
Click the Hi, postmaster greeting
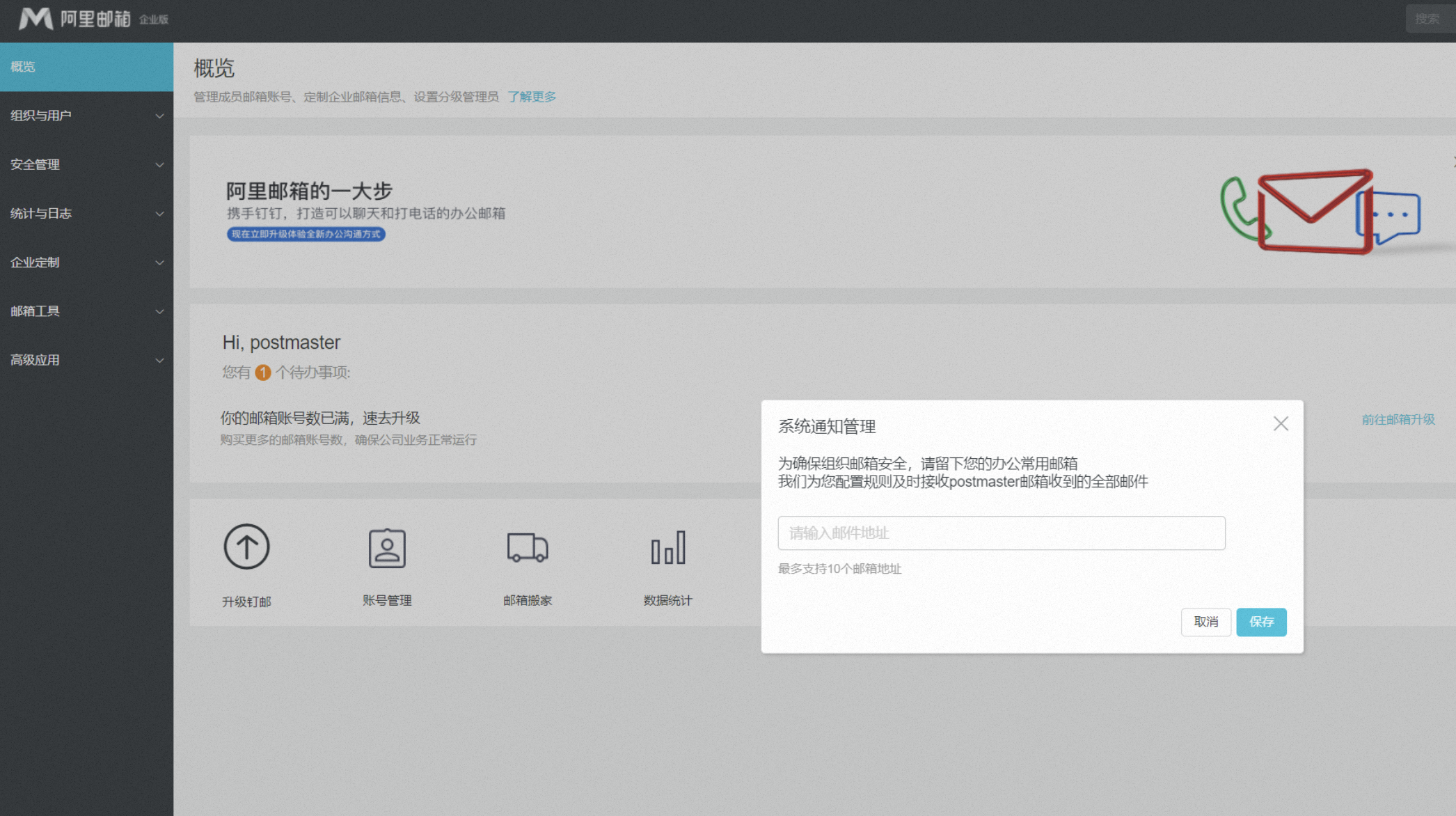click(281, 343)
